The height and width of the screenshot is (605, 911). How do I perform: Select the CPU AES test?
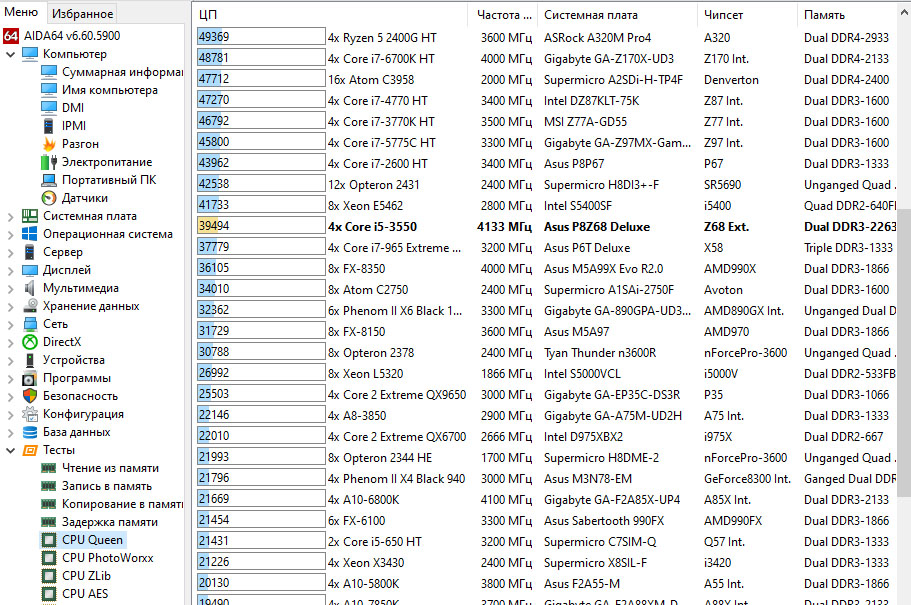pyautogui.click(x=85, y=594)
